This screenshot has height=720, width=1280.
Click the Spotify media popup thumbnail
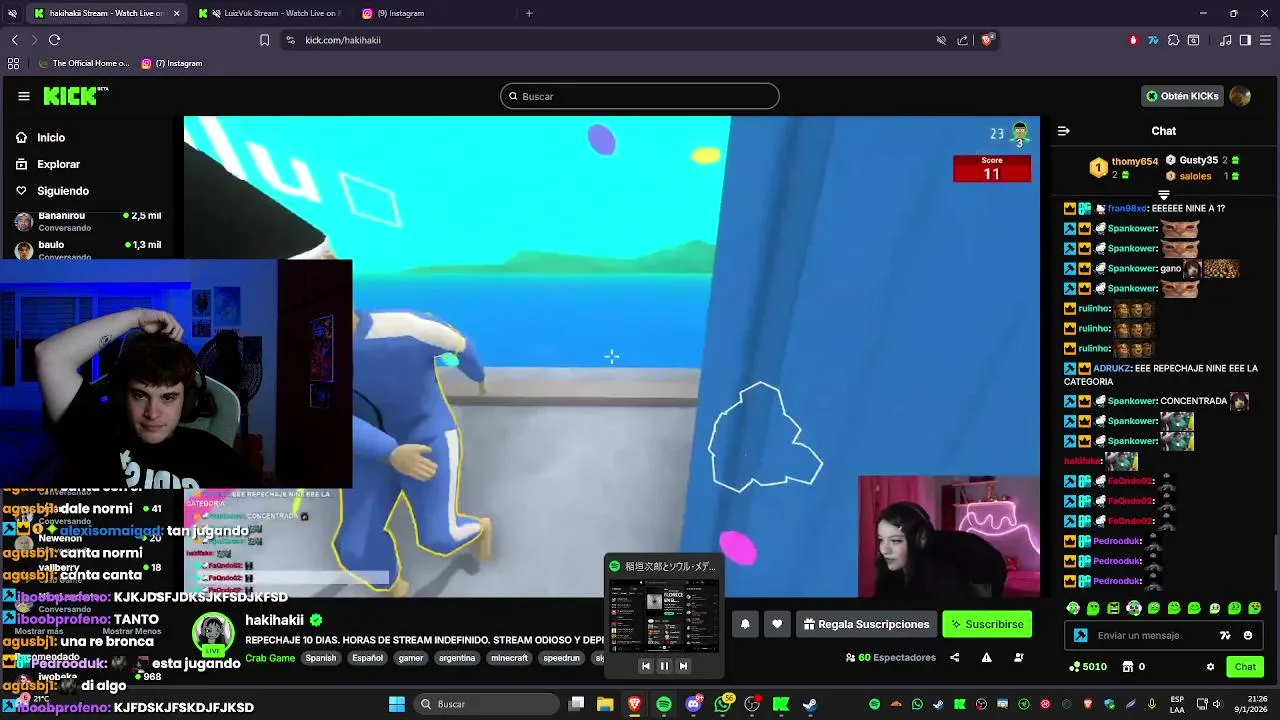click(664, 614)
